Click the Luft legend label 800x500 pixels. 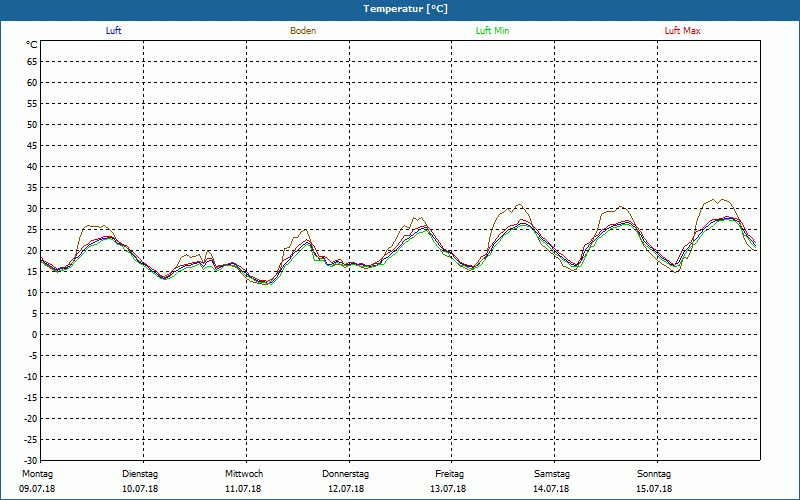click(x=113, y=31)
